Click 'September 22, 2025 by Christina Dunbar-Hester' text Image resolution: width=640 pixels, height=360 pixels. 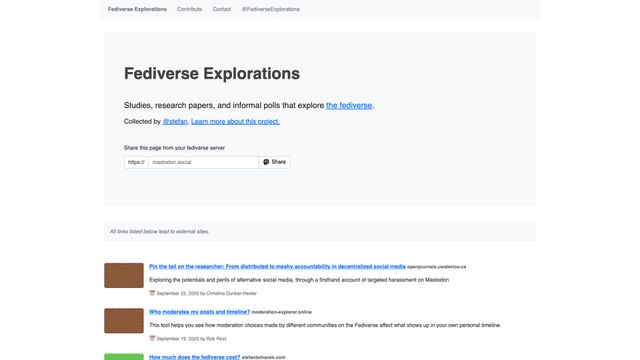click(x=207, y=293)
